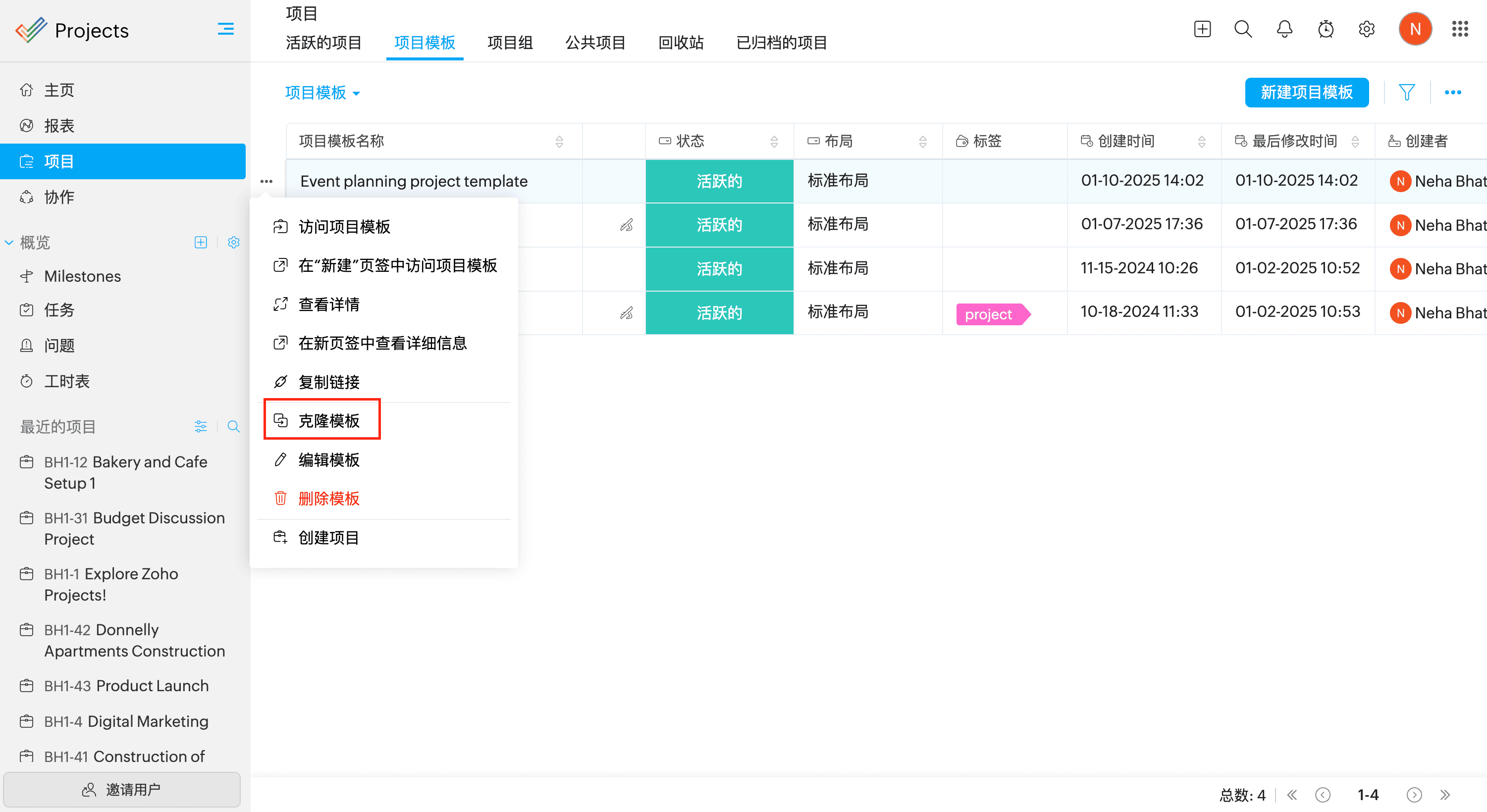Choose 克隆模板 from the context menu
Screen dimensions: 1487x812
(x=328, y=421)
